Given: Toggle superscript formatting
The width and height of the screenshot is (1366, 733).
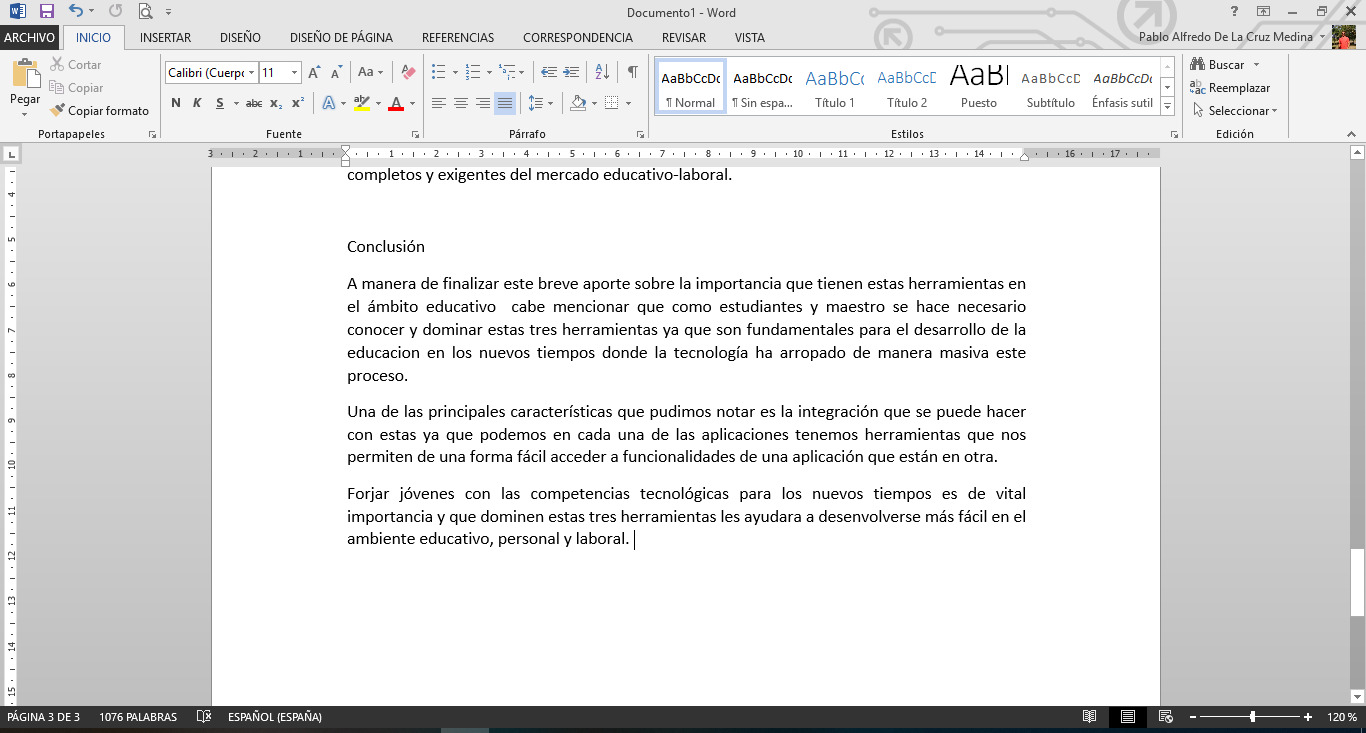Looking at the screenshot, I should tap(297, 103).
